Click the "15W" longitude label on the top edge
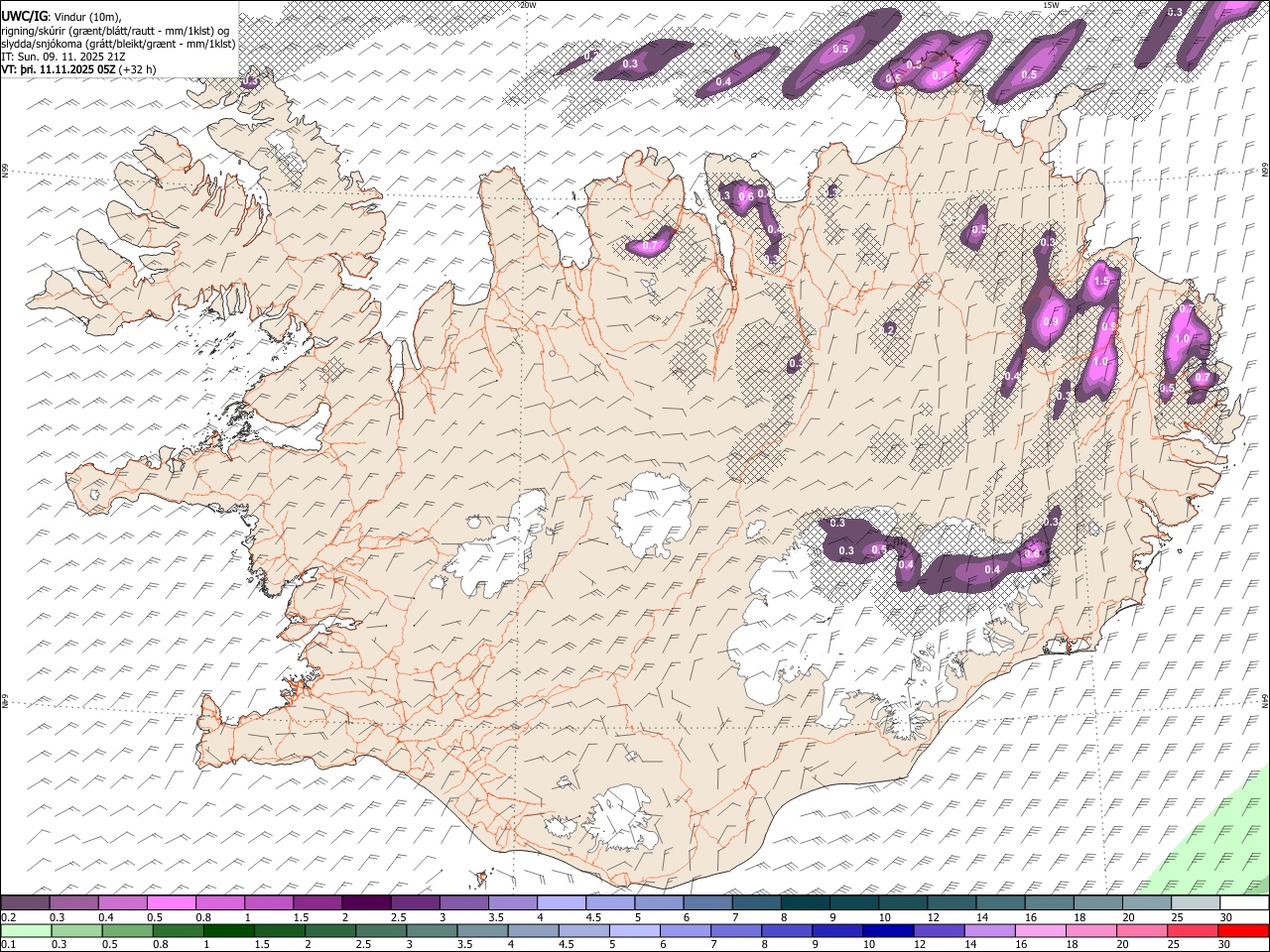Viewport: 1270px width, 952px height. [x=1051, y=5]
